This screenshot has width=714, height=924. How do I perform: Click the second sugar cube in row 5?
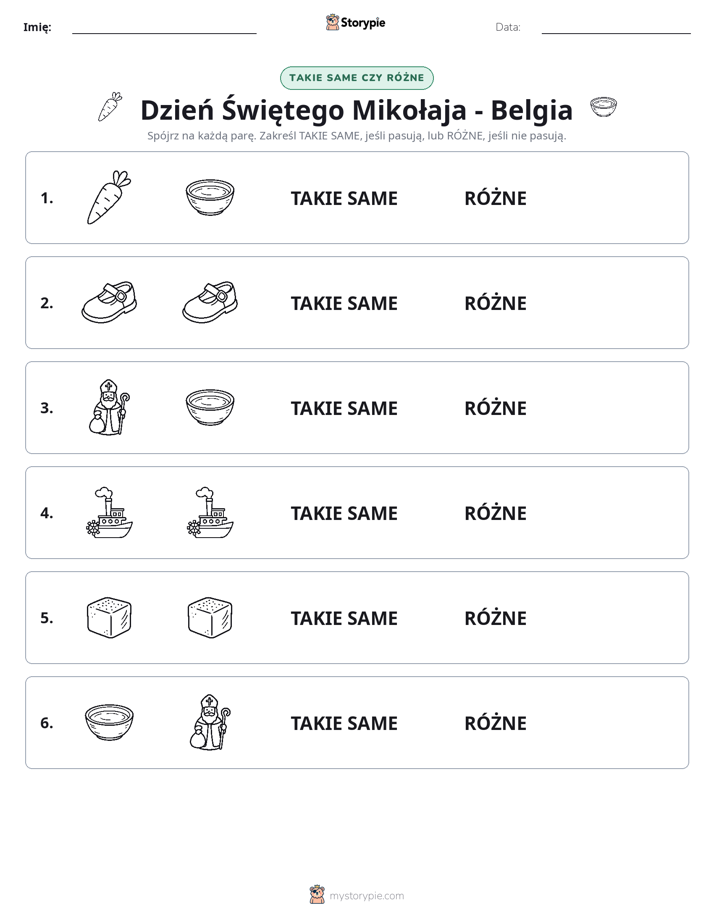point(210,618)
